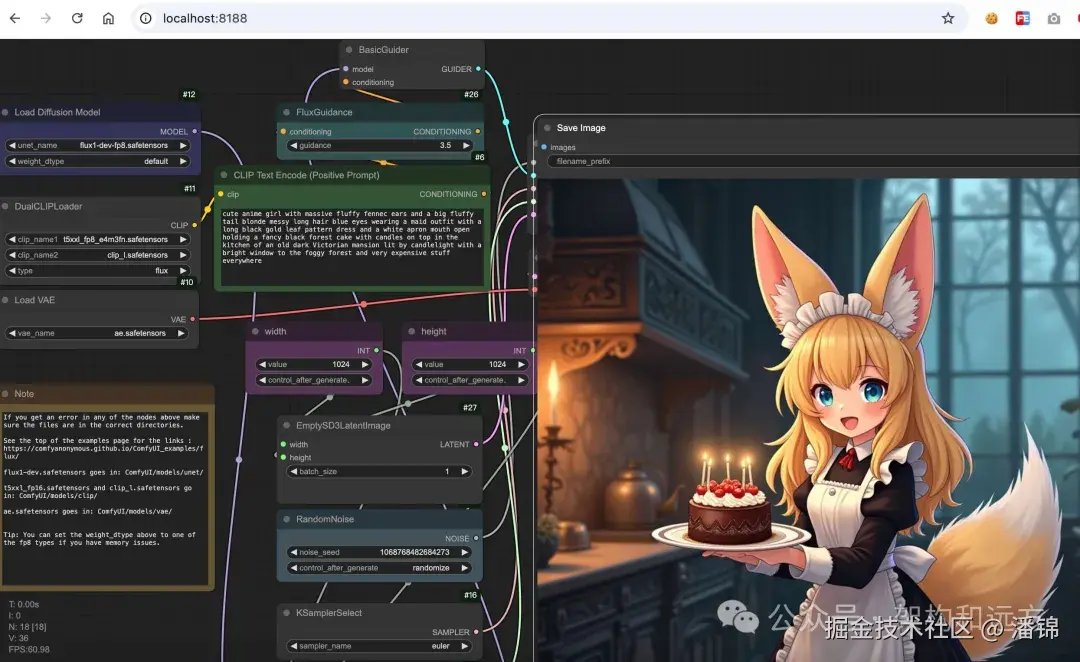Open the clip_name2 clip_l selector

(x=97, y=255)
